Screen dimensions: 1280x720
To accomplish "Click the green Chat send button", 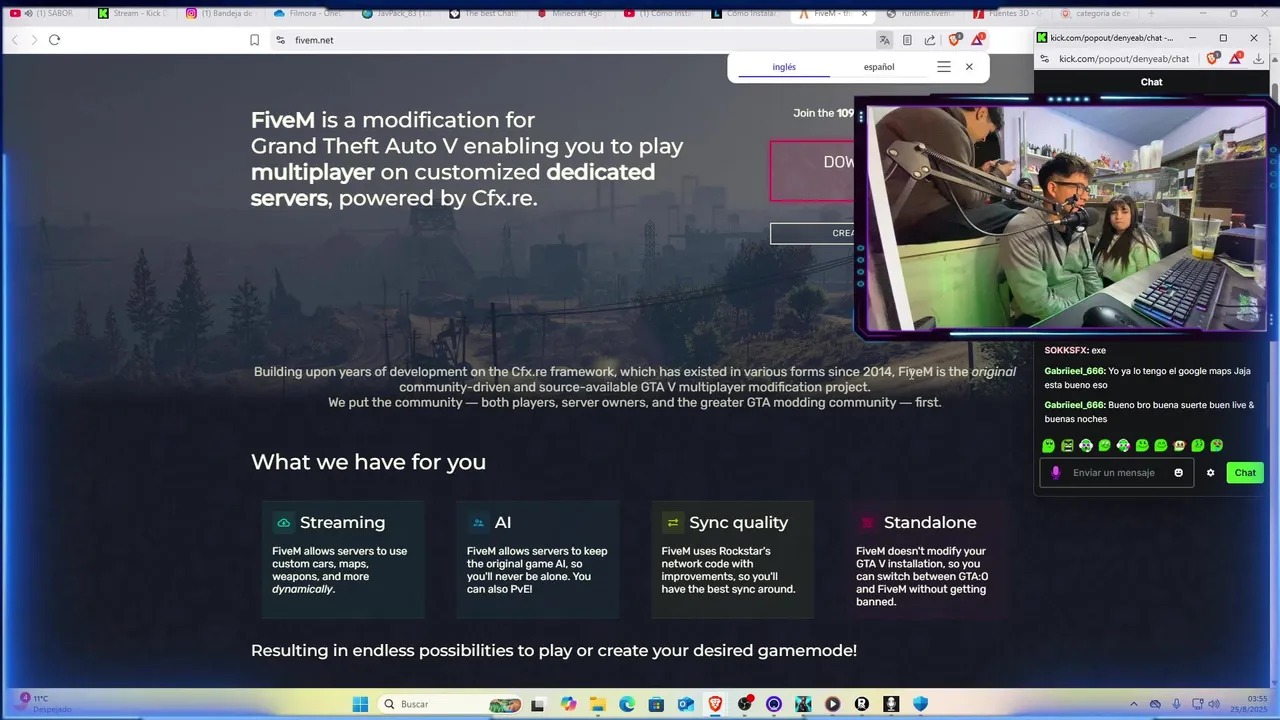I will coord(1245,473).
